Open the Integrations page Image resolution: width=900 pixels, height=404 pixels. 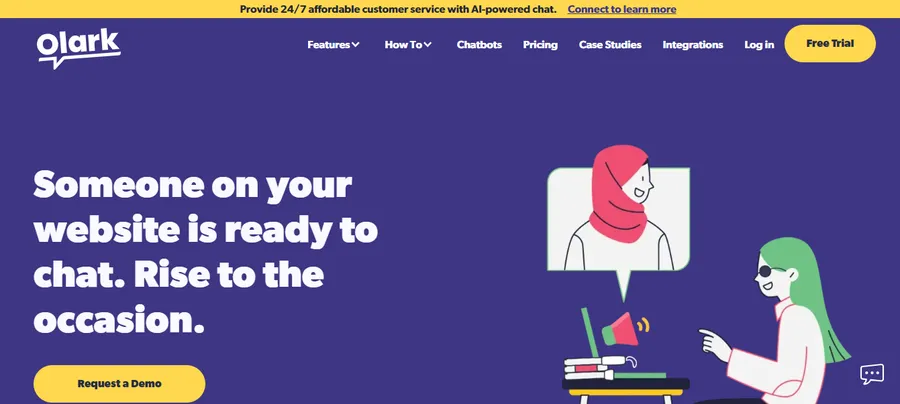coord(693,44)
